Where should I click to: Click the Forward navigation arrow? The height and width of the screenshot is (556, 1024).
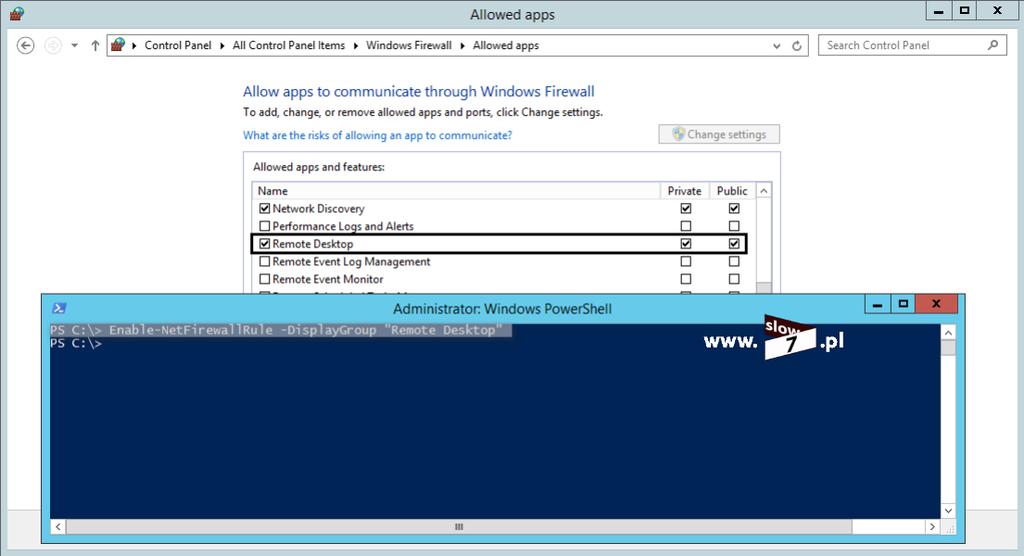[53, 46]
